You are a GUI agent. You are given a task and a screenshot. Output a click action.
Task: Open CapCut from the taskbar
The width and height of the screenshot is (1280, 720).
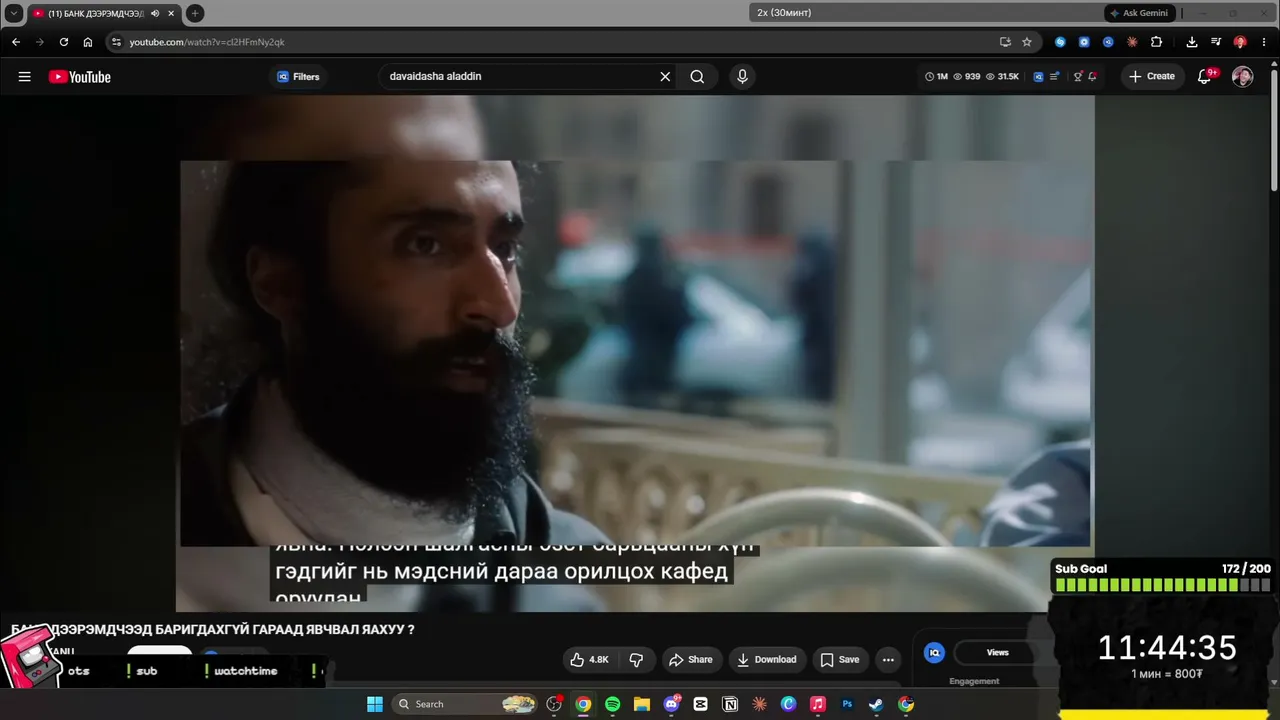point(700,704)
